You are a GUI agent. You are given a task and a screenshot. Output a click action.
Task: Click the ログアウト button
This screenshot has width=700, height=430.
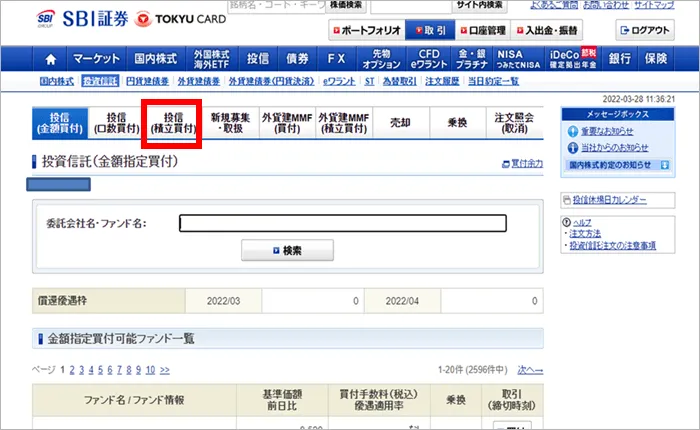(645, 30)
